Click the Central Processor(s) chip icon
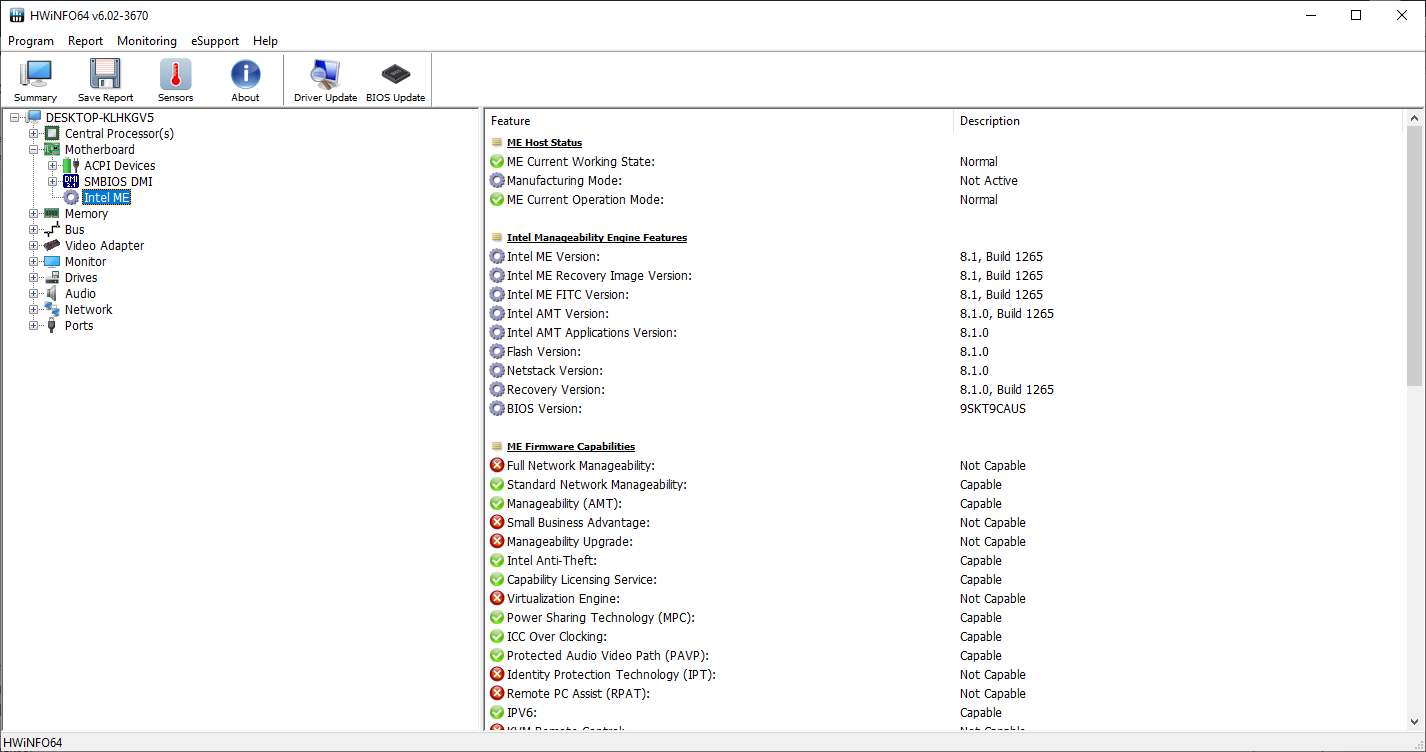The width and height of the screenshot is (1426, 752). tap(52, 134)
